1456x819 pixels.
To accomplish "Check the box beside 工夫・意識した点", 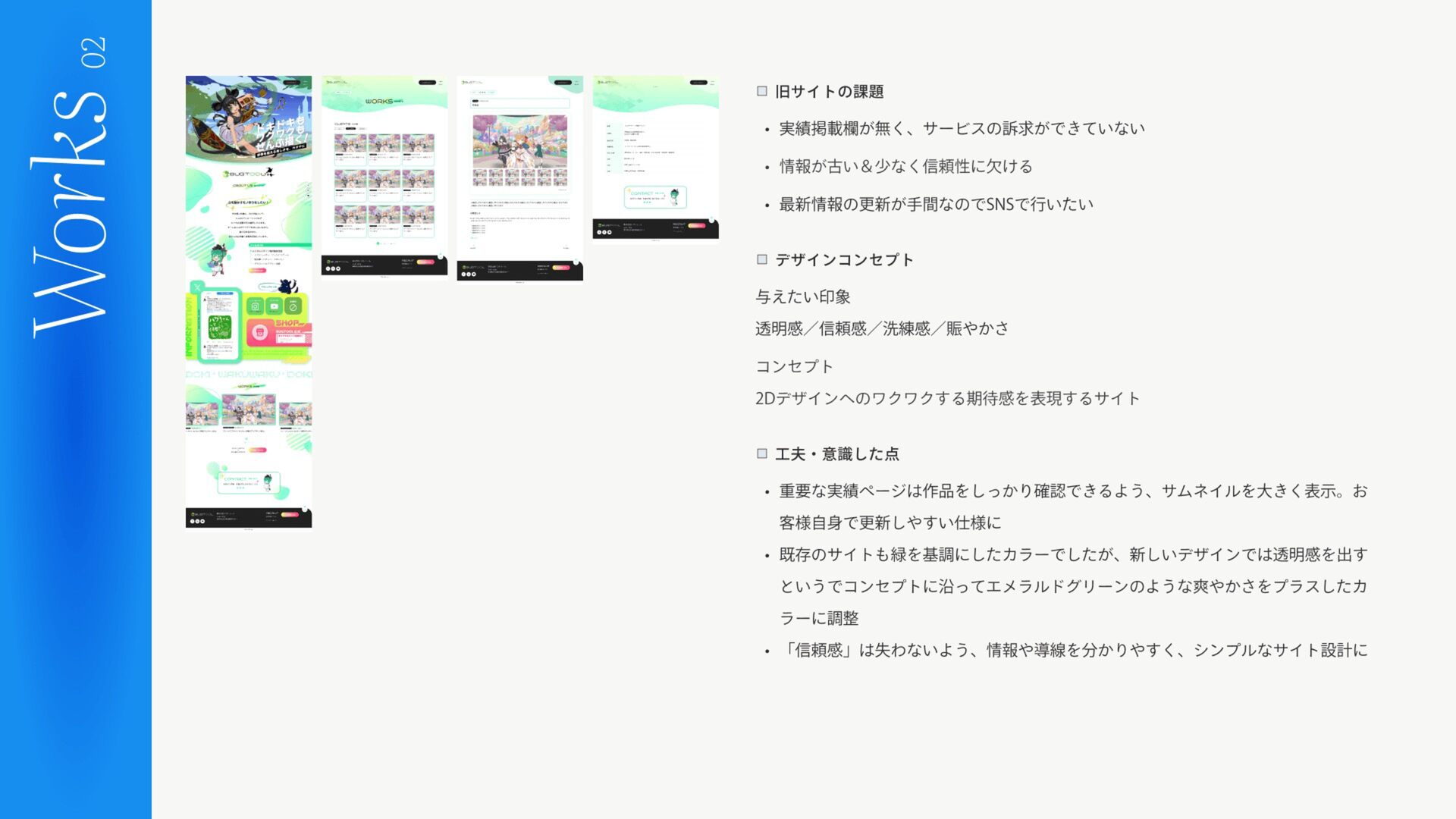I will (762, 453).
